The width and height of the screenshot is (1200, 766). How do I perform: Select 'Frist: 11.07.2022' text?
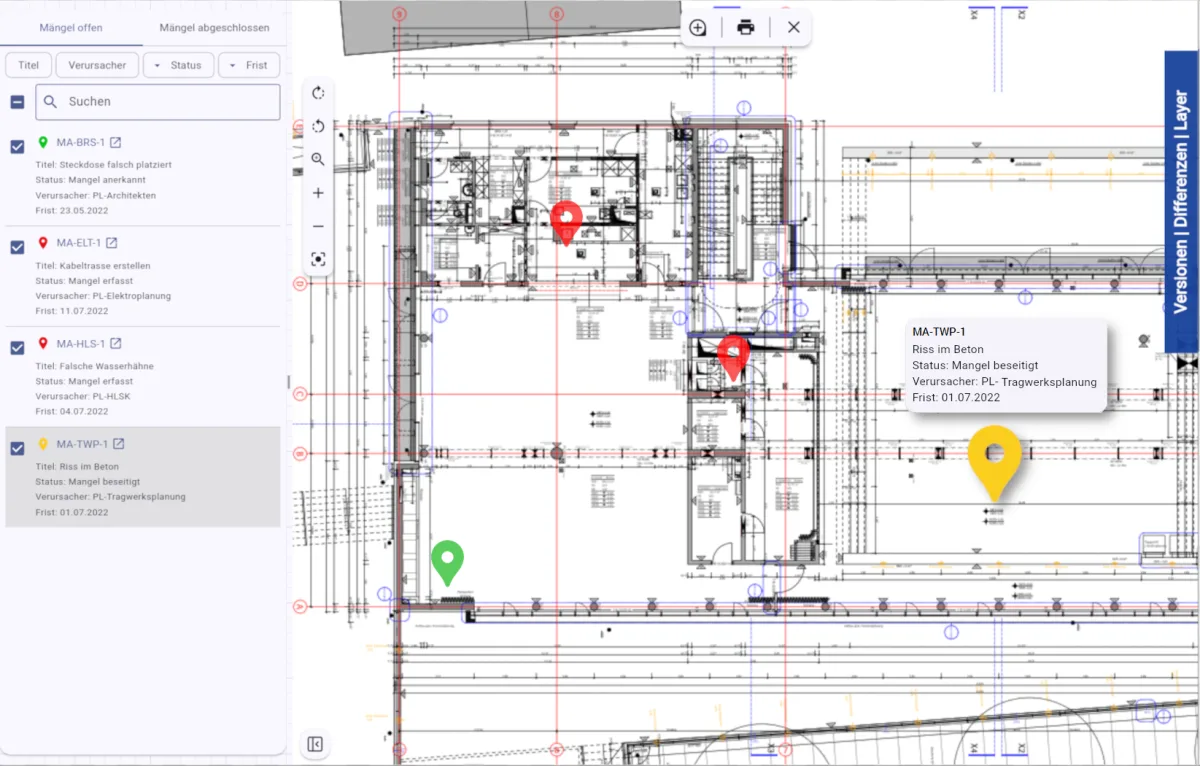coord(72,311)
